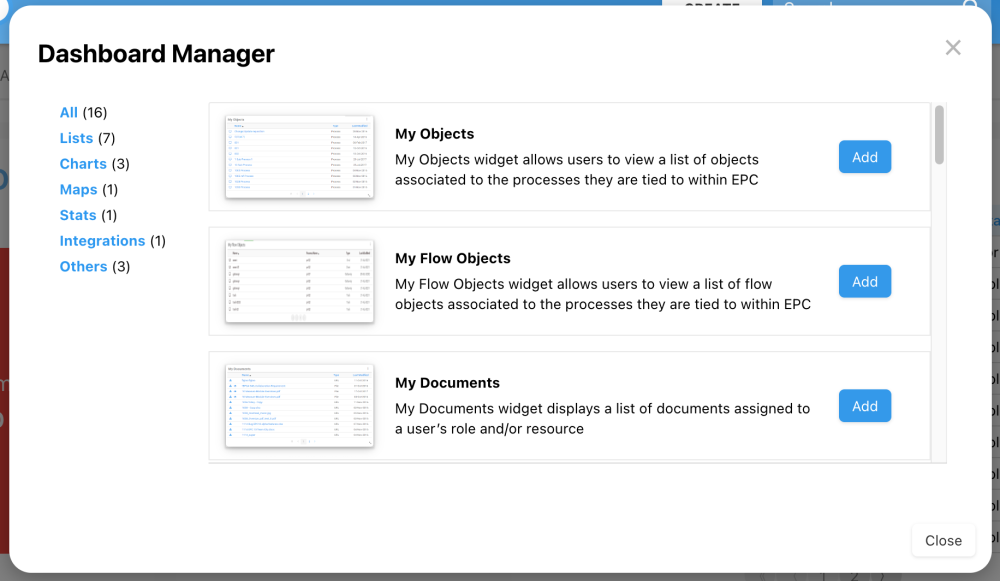Select the My Objects widget title

tap(434, 134)
